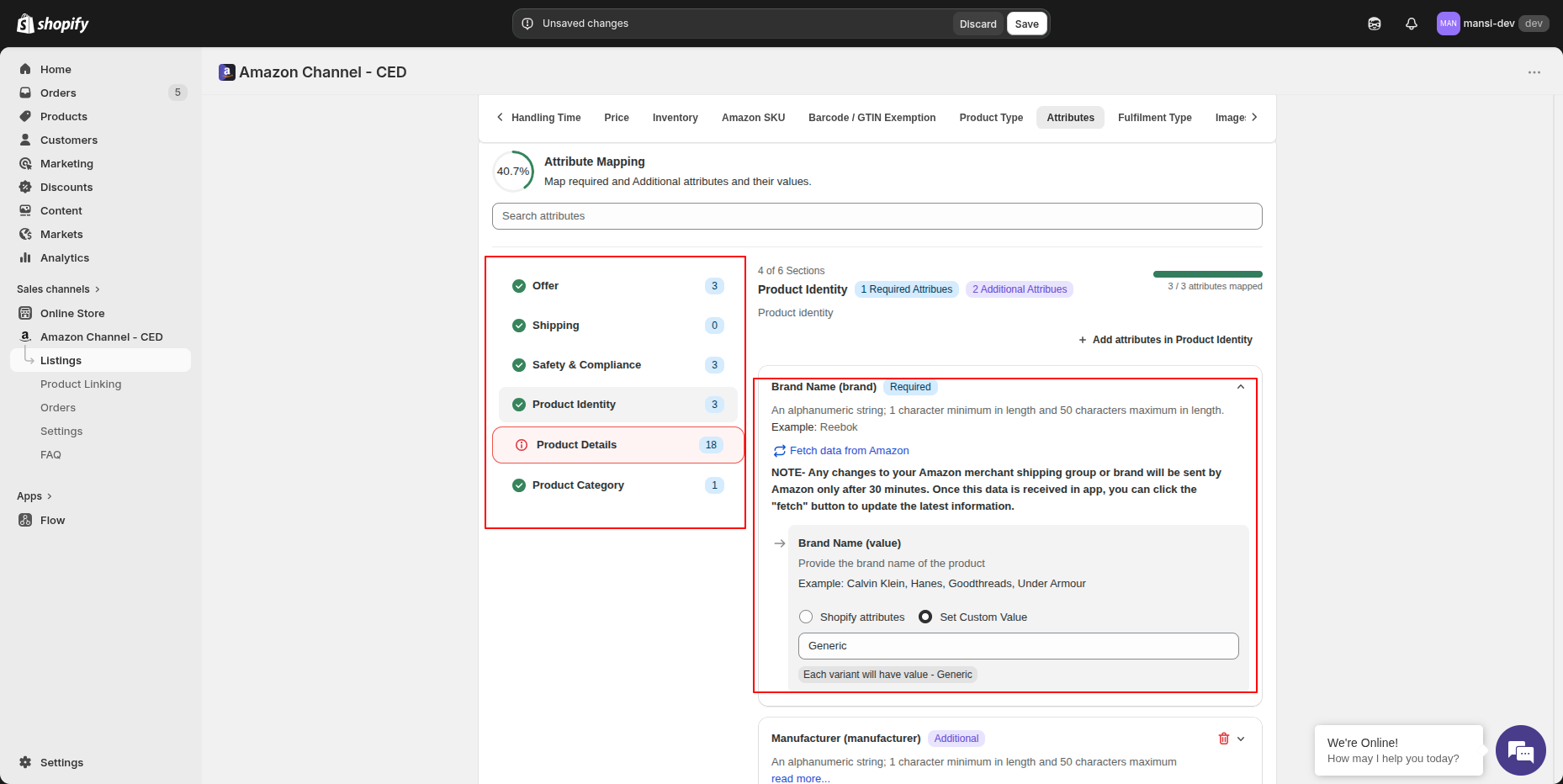This screenshot has width=1563, height=784.
Task: Click 2 Additional Attributes badge
Action: tap(1020, 289)
